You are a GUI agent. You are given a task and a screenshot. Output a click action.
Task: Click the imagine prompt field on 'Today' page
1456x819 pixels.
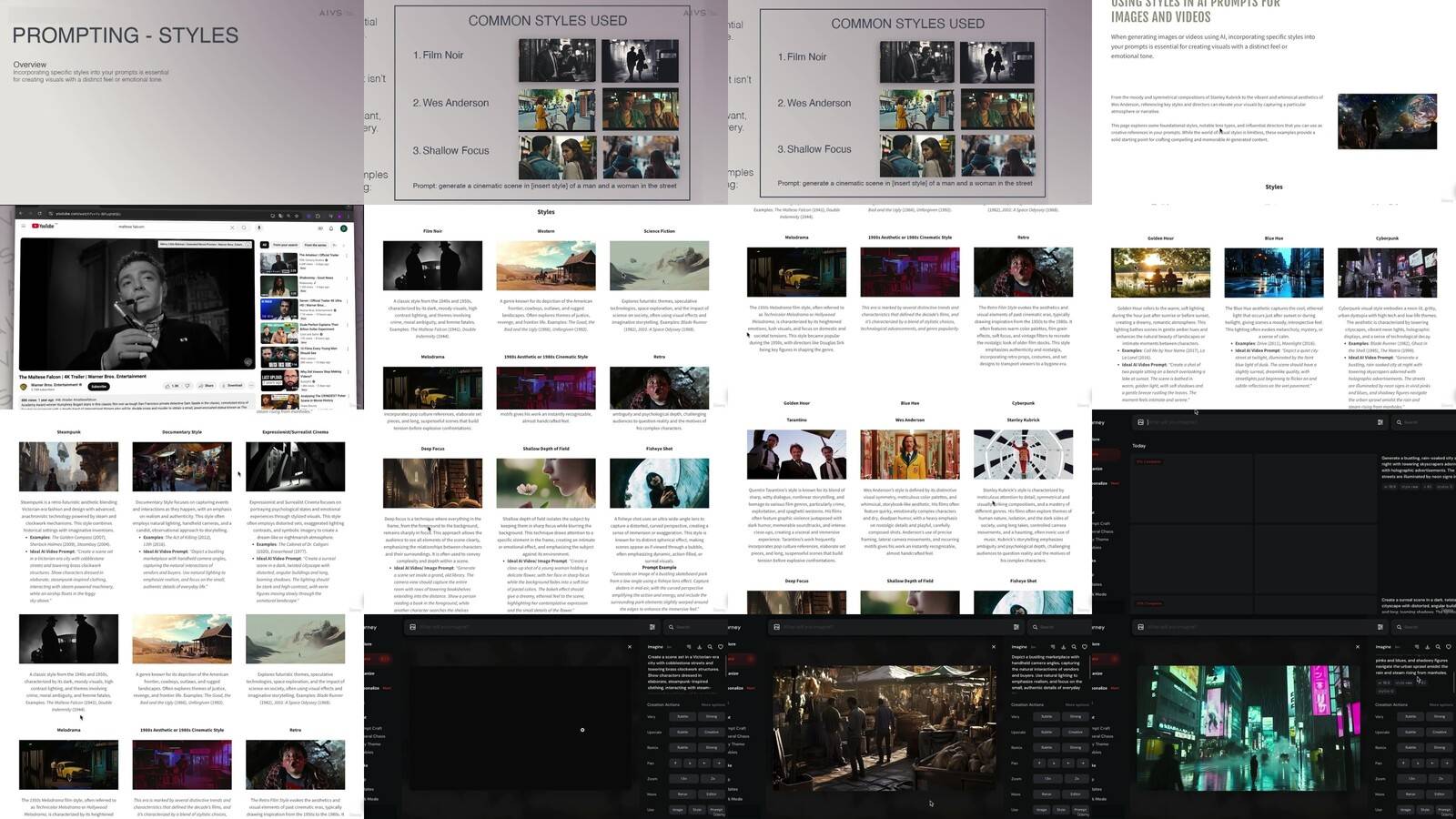(1260, 422)
